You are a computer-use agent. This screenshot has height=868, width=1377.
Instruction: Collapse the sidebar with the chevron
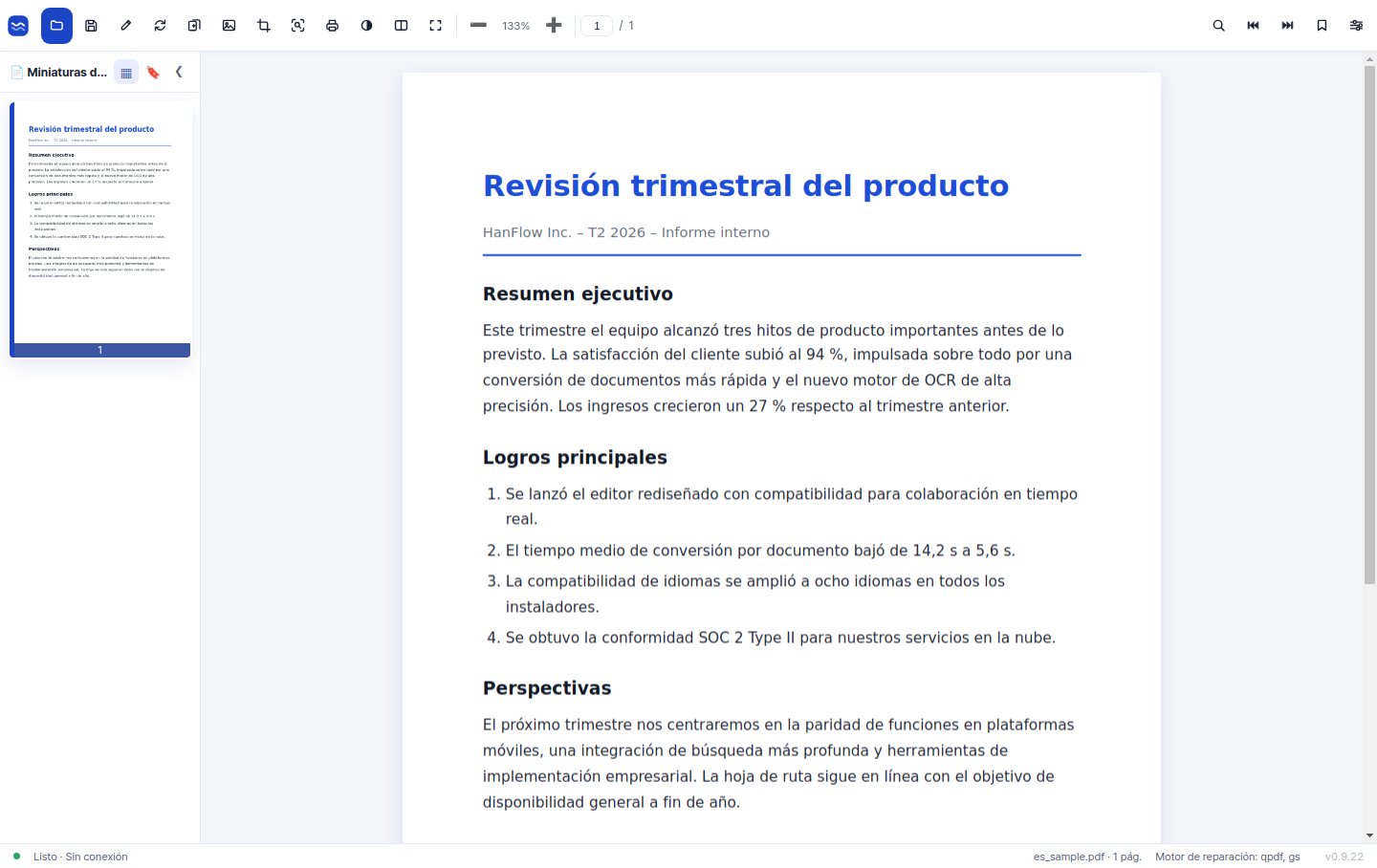tap(179, 72)
